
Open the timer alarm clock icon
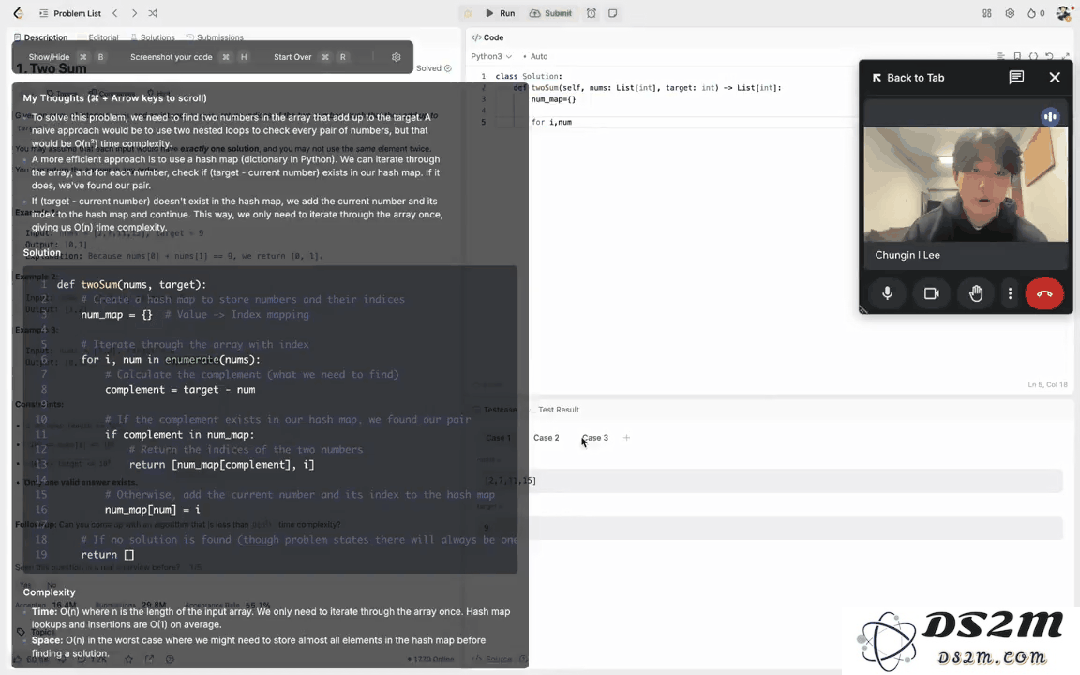(x=591, y=13)
